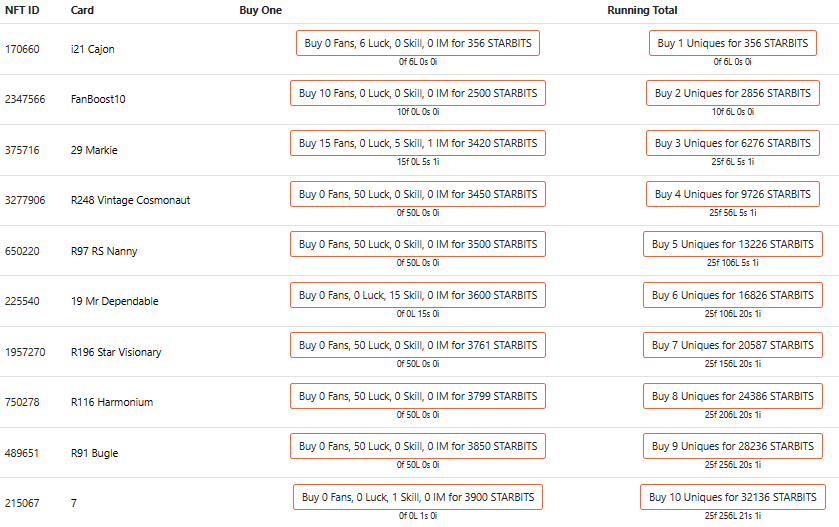The width and height of the screenshot is (839, 527).
Task: Select Buy 8 Uniques for 24386 STARBITS
Action: (733, 396)
